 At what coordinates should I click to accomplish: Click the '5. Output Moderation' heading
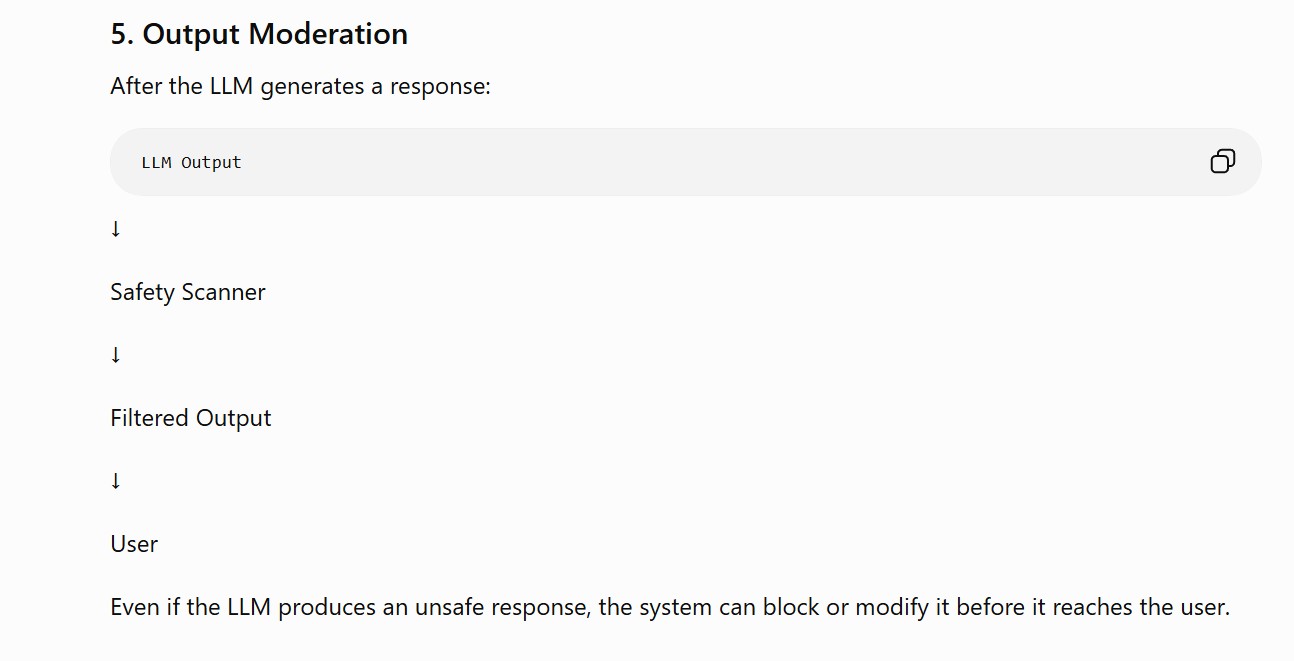(259, 34)
